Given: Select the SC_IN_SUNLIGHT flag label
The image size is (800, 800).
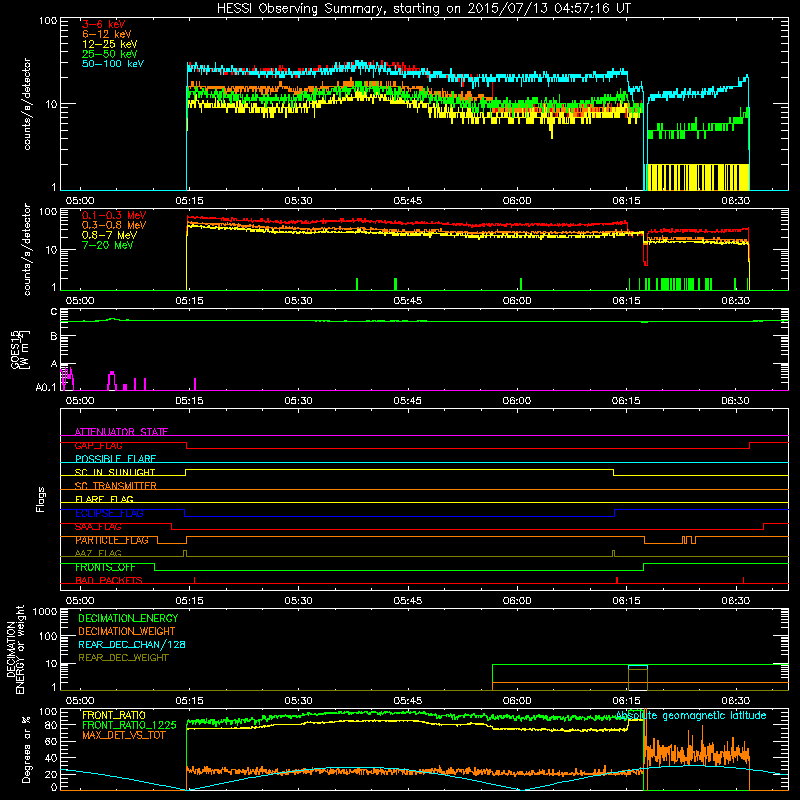Looking at the screenshot, I should pyautogui.click(x=115, y=472).
